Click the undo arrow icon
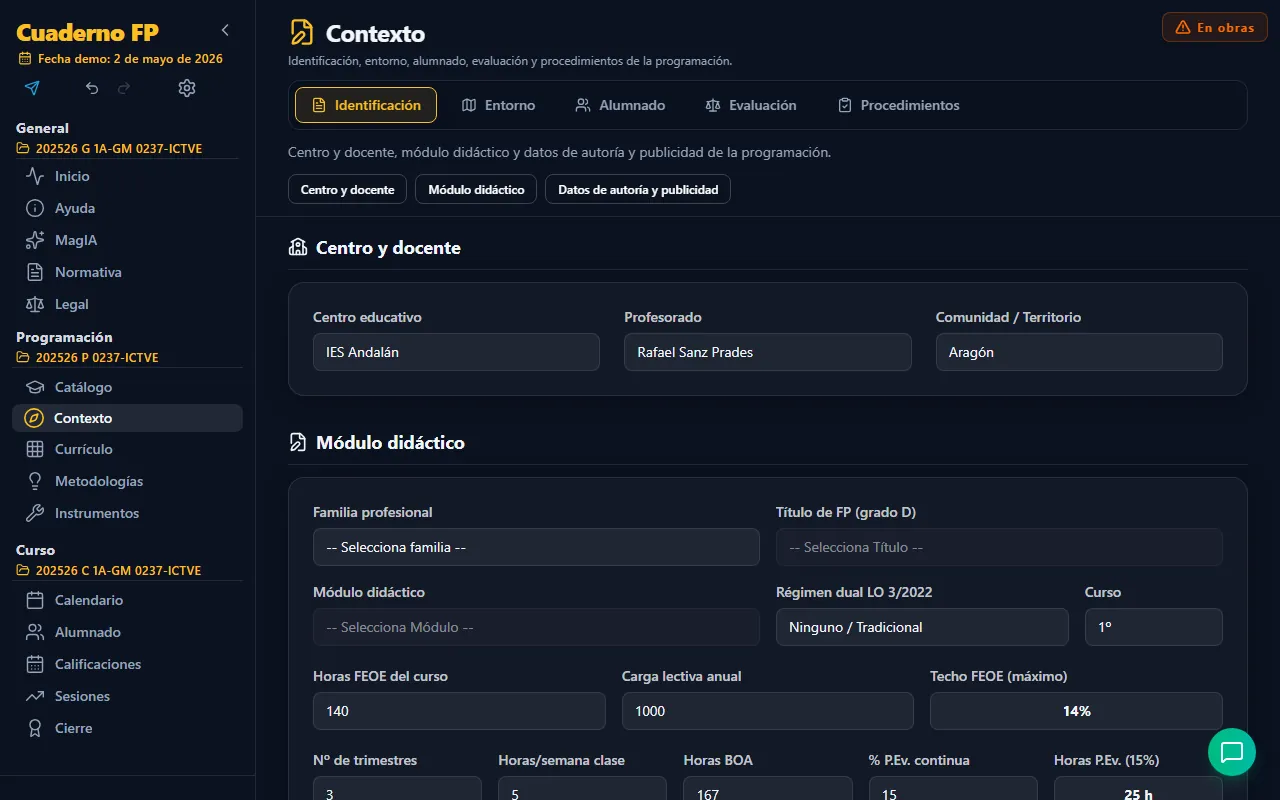Image resolution: width=1280 pixels, height=800 pixels. [92, 88]
